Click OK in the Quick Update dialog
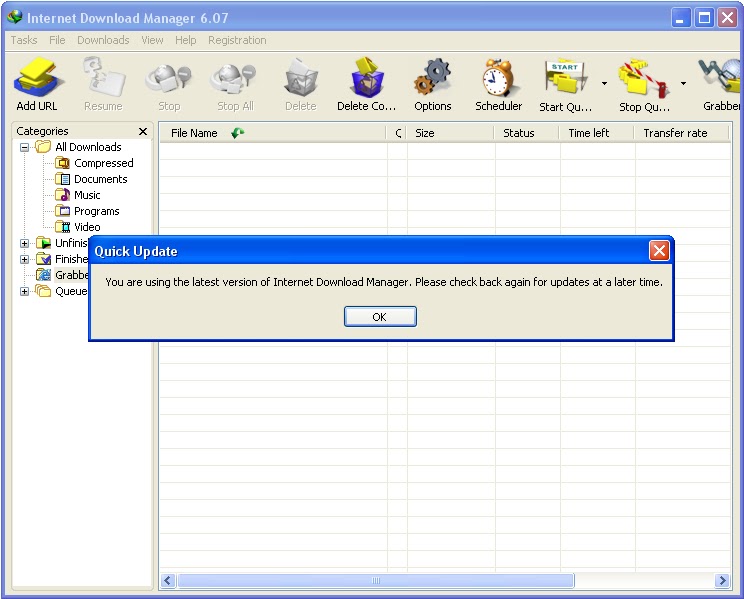The width and height of the screenshot is (744, 599). click(380, 317)
